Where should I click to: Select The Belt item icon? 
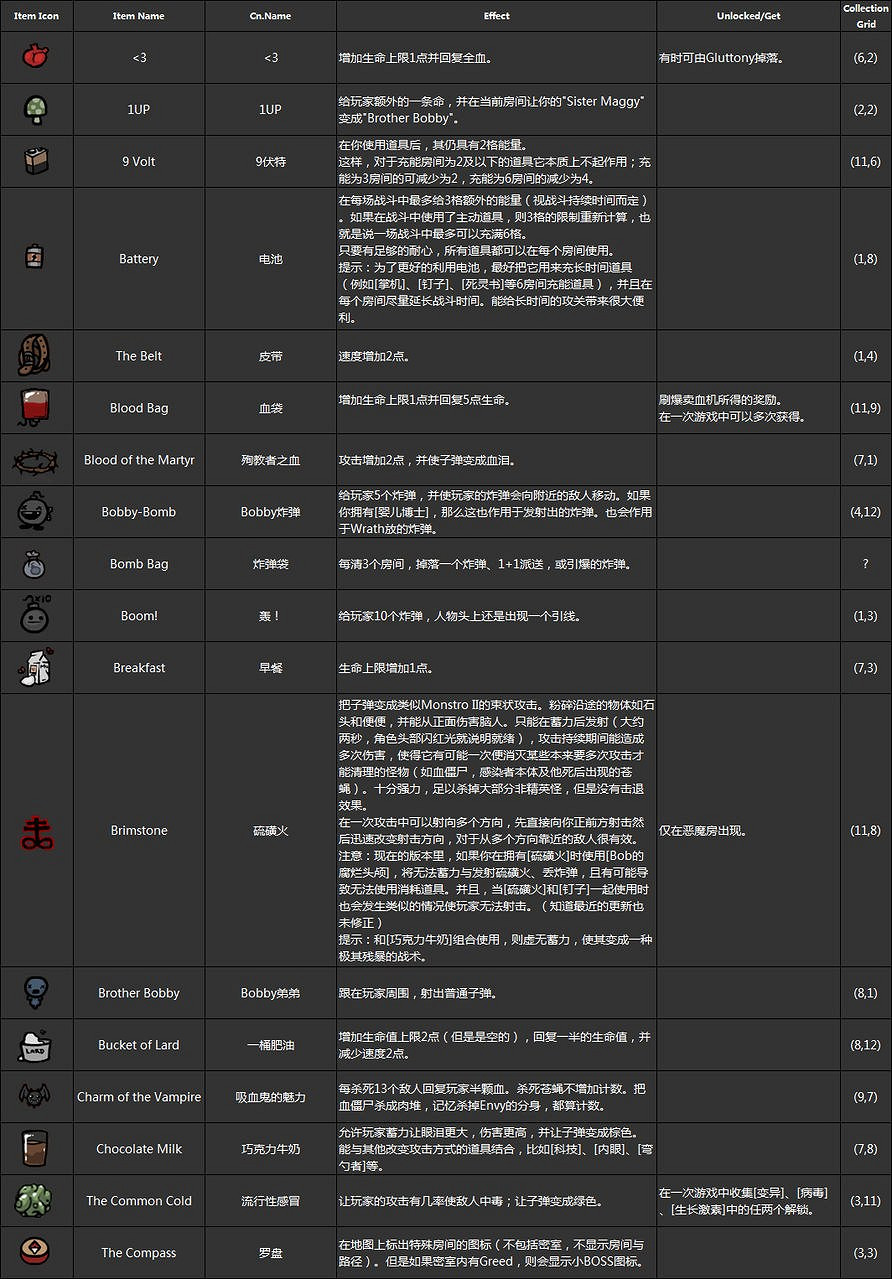[36, 355]
